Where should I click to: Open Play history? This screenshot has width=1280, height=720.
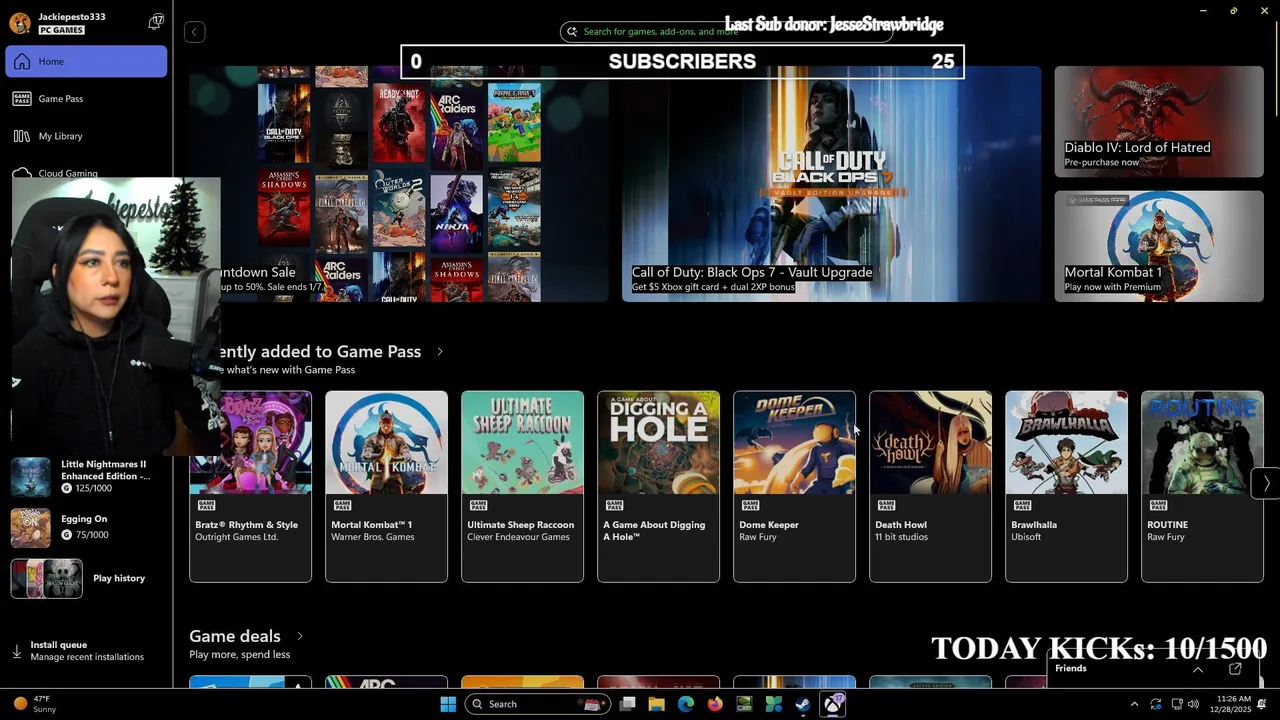[x=86, y=578]
